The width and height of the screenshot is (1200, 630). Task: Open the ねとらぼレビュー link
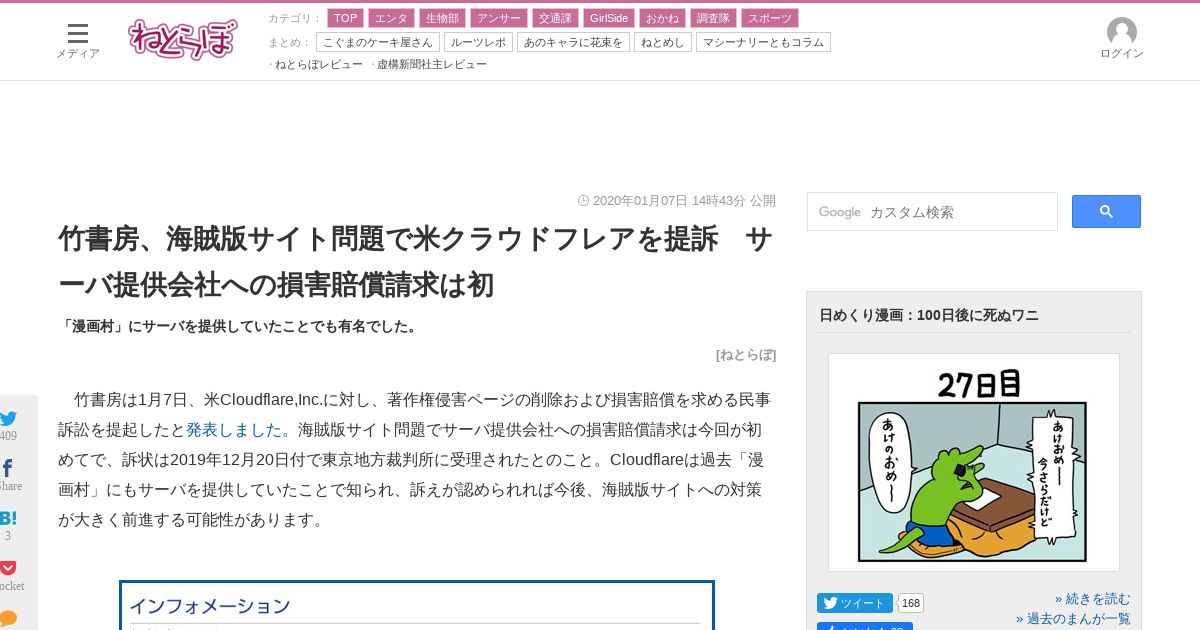coord(319,64)
